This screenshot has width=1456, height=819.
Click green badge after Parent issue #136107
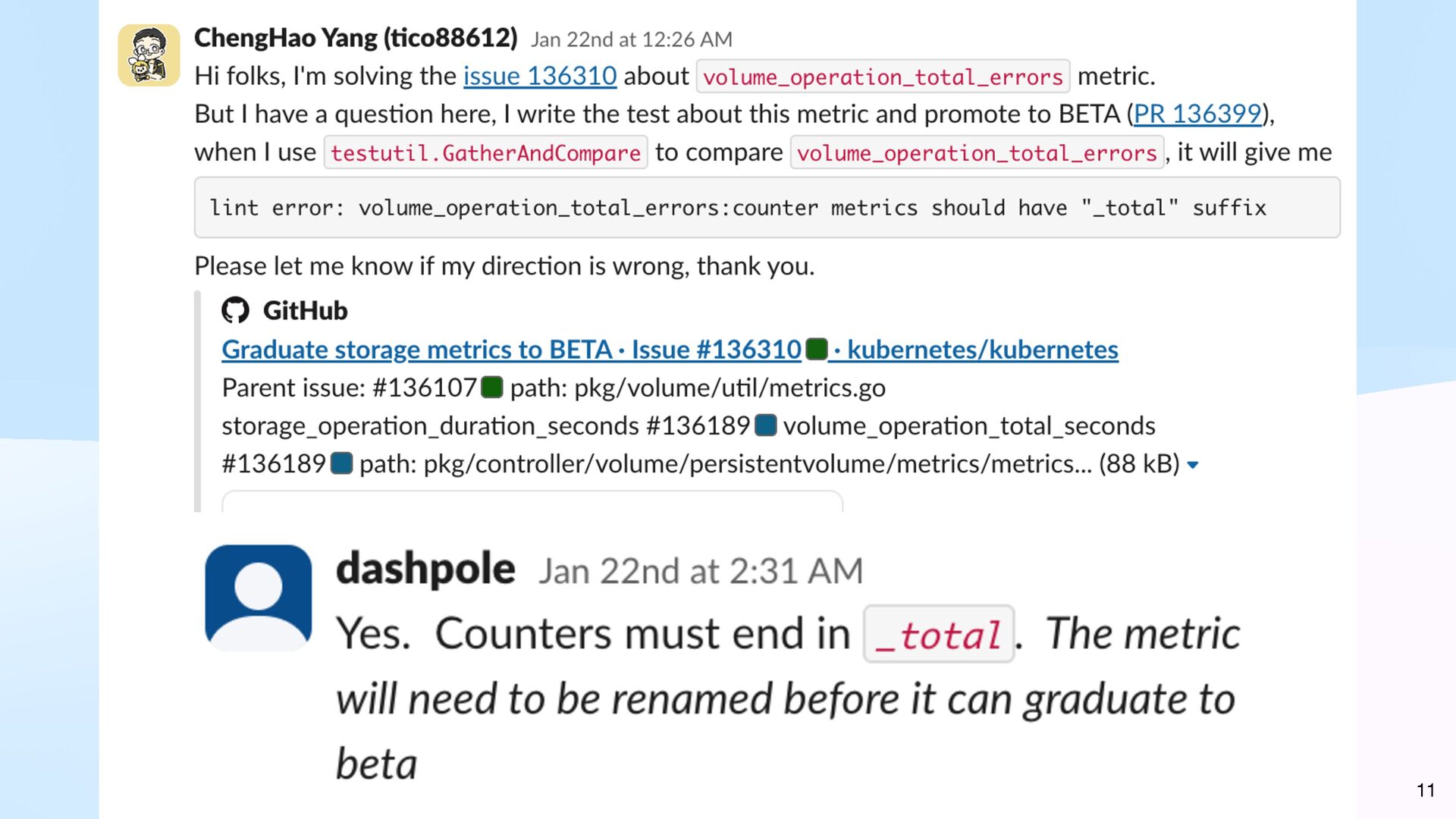(x=492, y=388)
